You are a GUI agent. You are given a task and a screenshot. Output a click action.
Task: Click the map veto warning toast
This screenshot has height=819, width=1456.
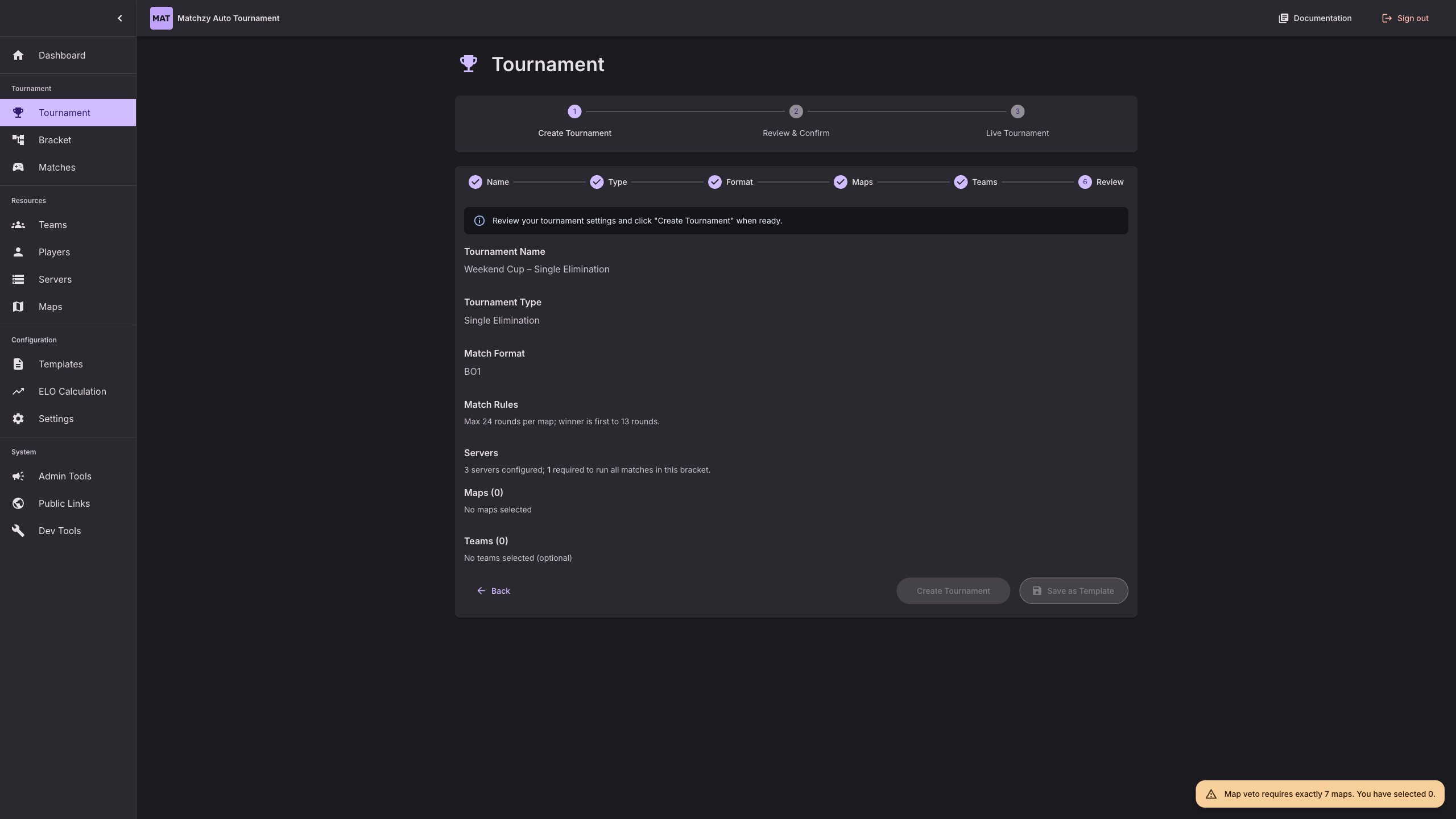pos(1319,794)
